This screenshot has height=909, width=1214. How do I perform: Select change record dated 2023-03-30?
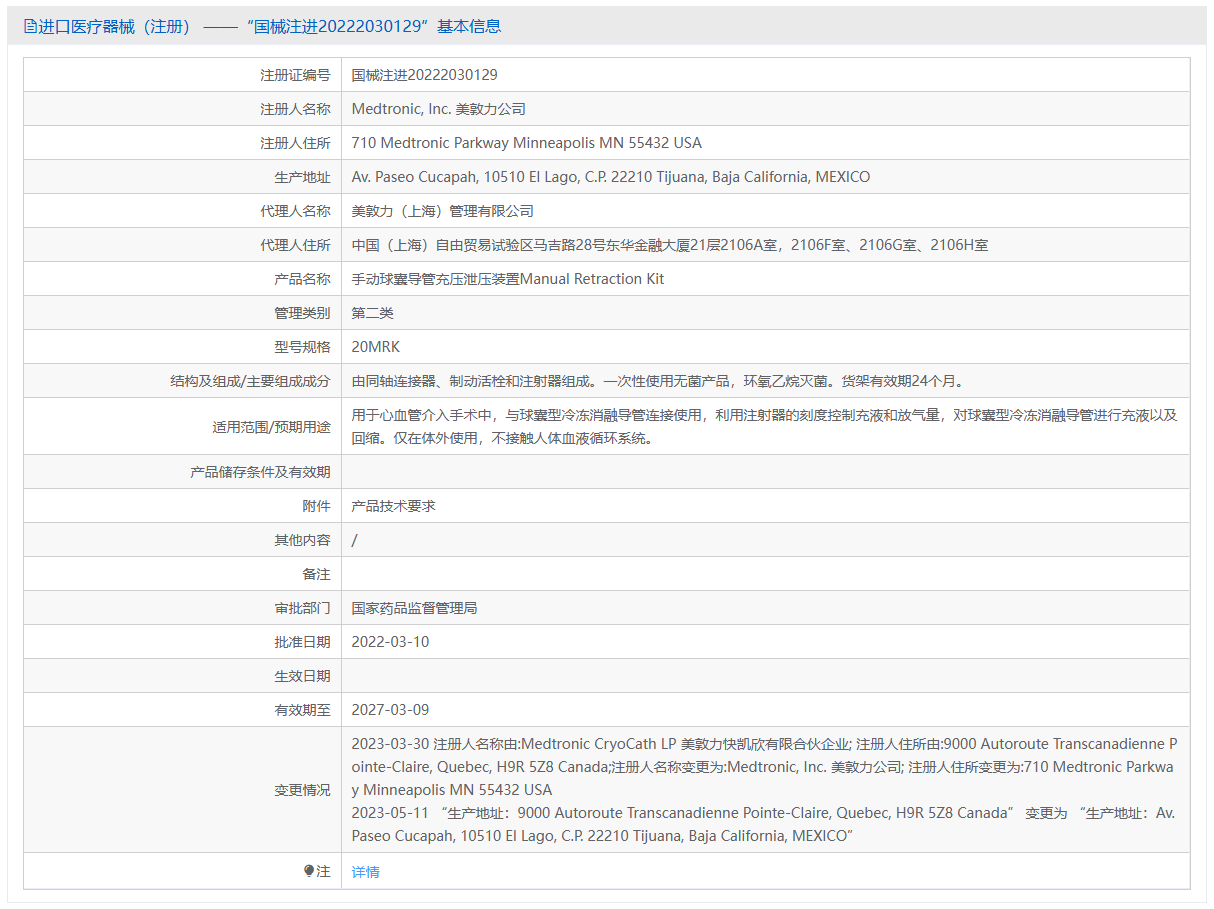[x=765, y=767]
